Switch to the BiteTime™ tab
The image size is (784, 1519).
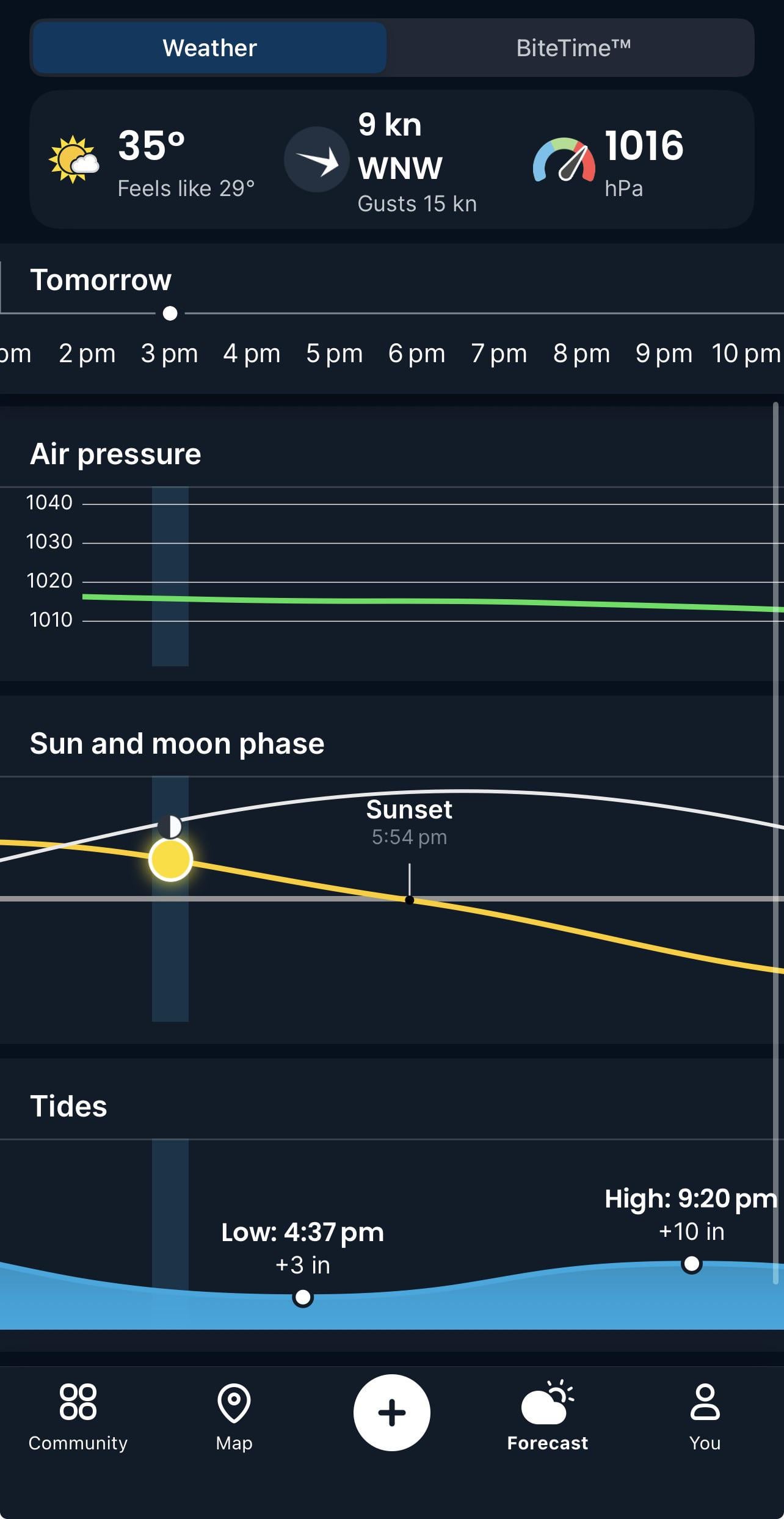(x=573, y=48)
